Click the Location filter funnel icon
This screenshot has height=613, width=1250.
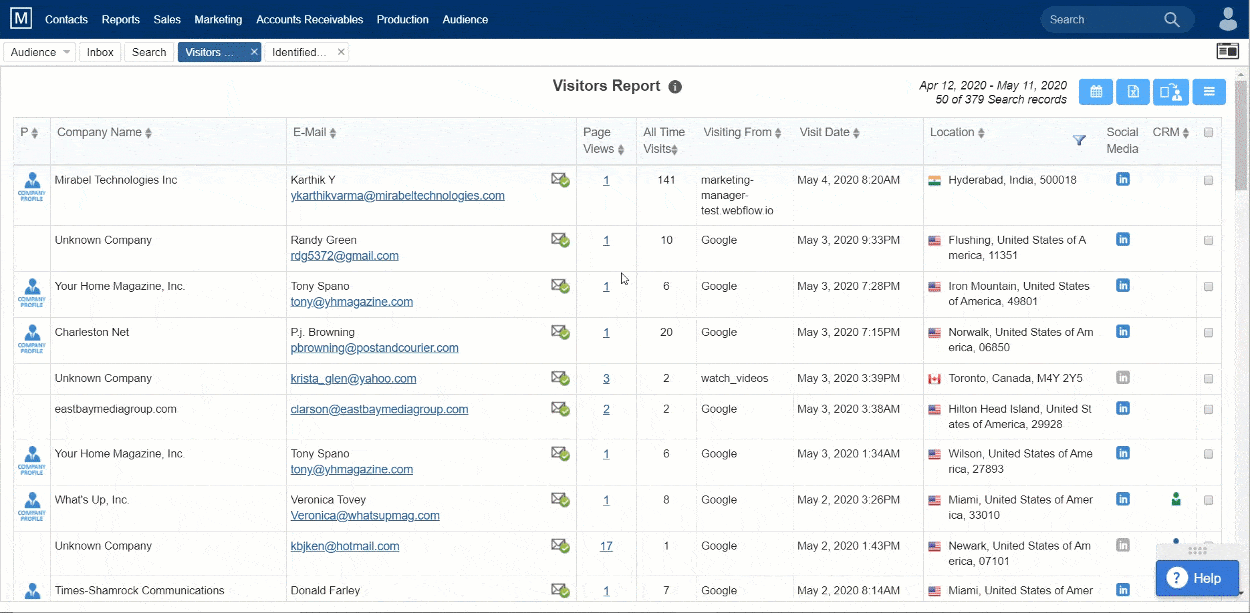click(1079, 140)
